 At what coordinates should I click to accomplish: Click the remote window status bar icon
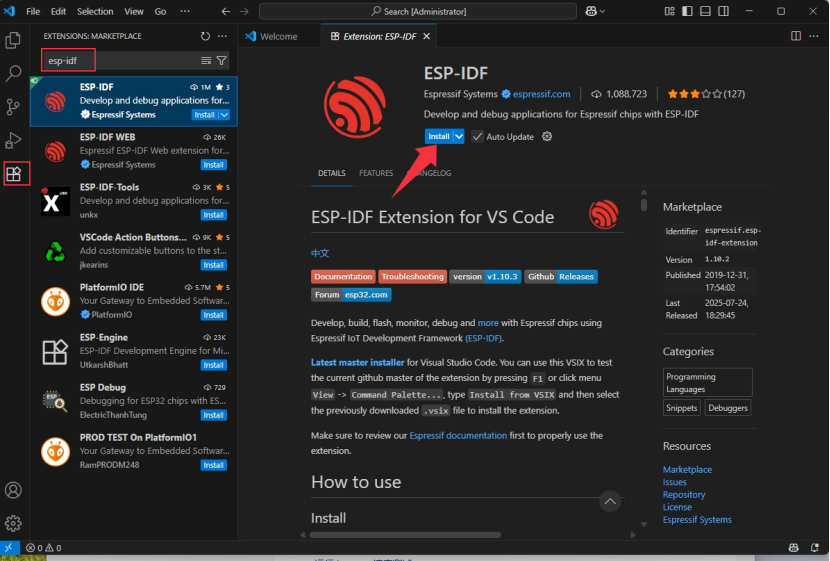[10, 548]
